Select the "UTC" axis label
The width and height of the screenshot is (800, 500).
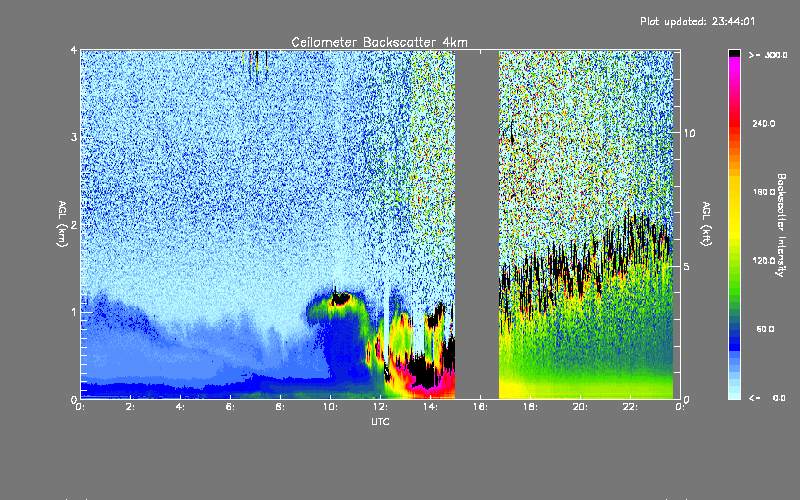380,421
